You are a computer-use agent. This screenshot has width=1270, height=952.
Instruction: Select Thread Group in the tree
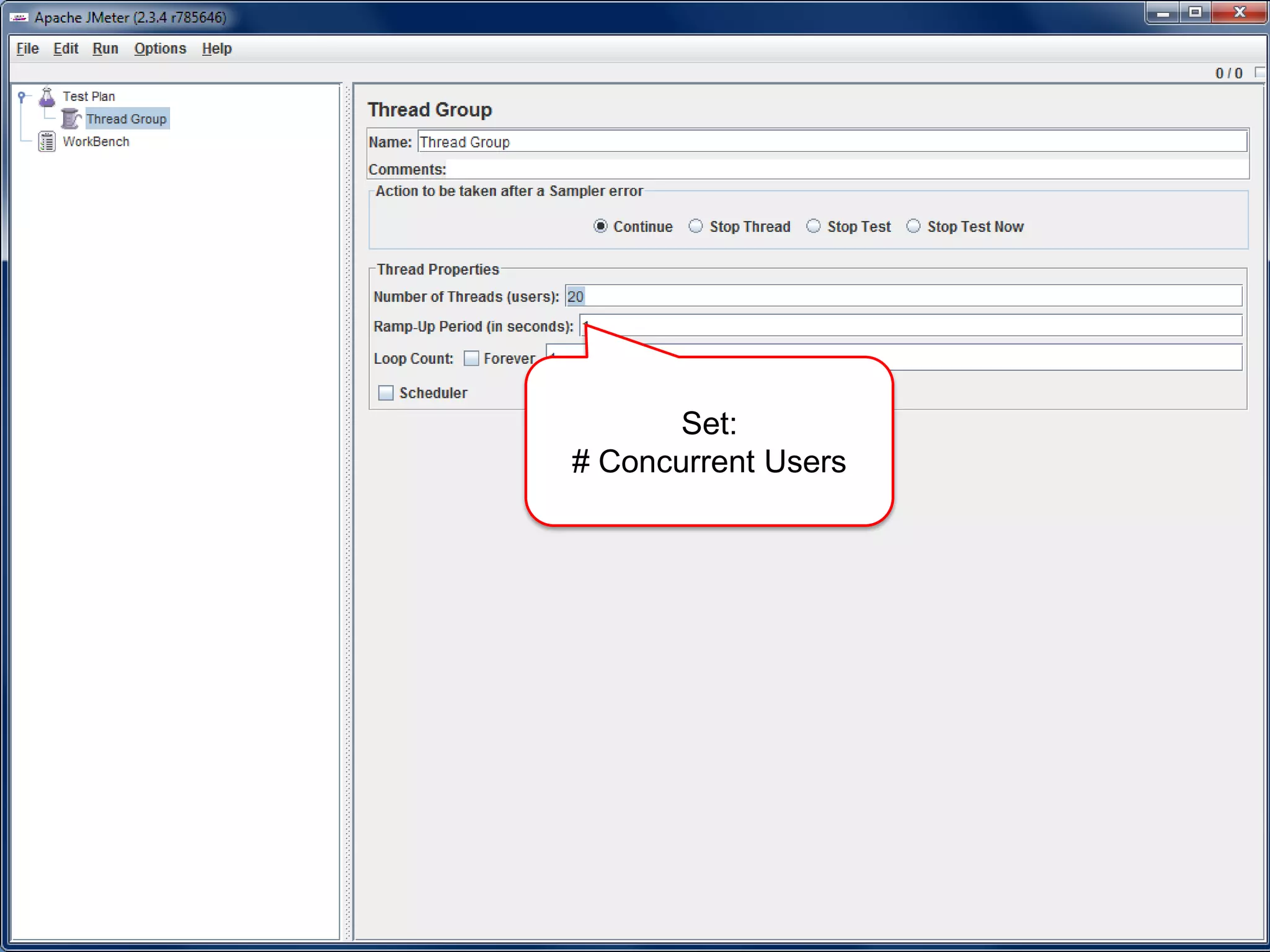[x=127, y=118]
